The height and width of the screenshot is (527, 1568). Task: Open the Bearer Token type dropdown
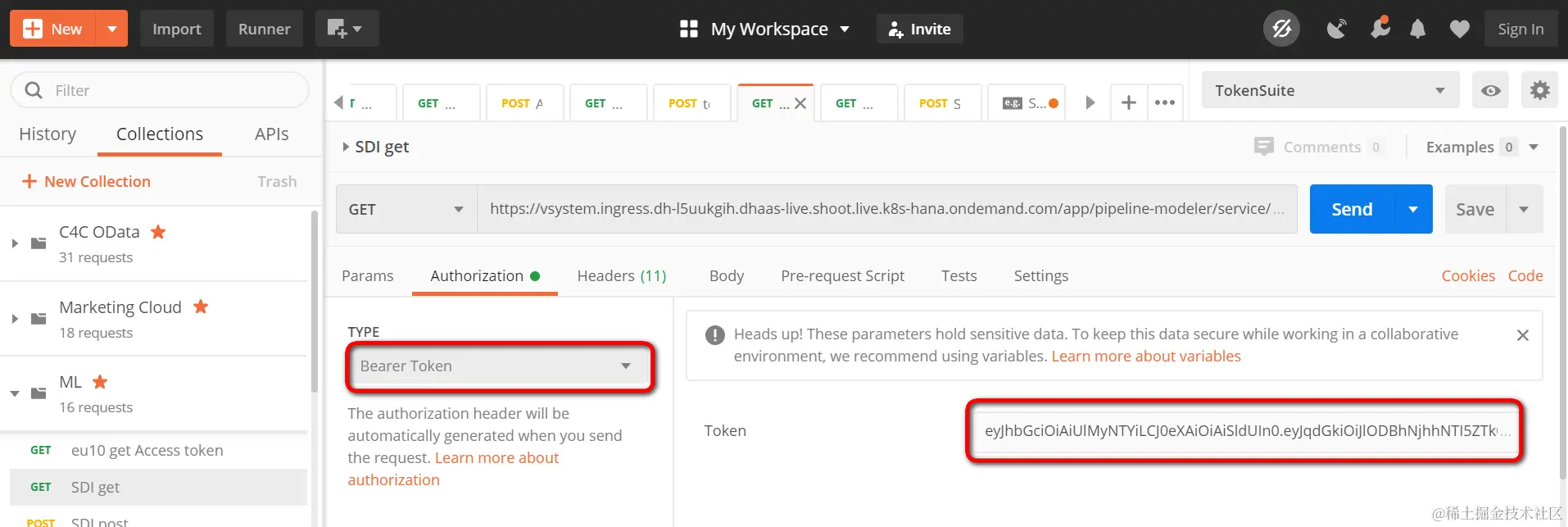click(500, 366)
